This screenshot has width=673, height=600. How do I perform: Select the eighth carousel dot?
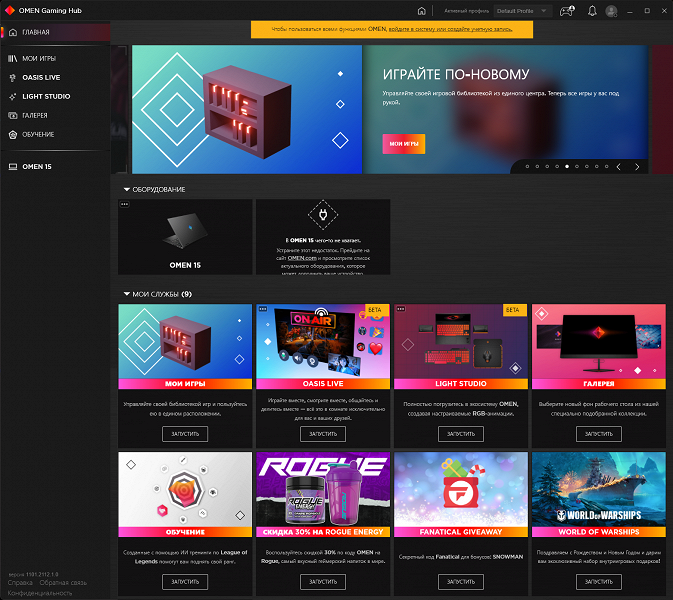point(597,167)
